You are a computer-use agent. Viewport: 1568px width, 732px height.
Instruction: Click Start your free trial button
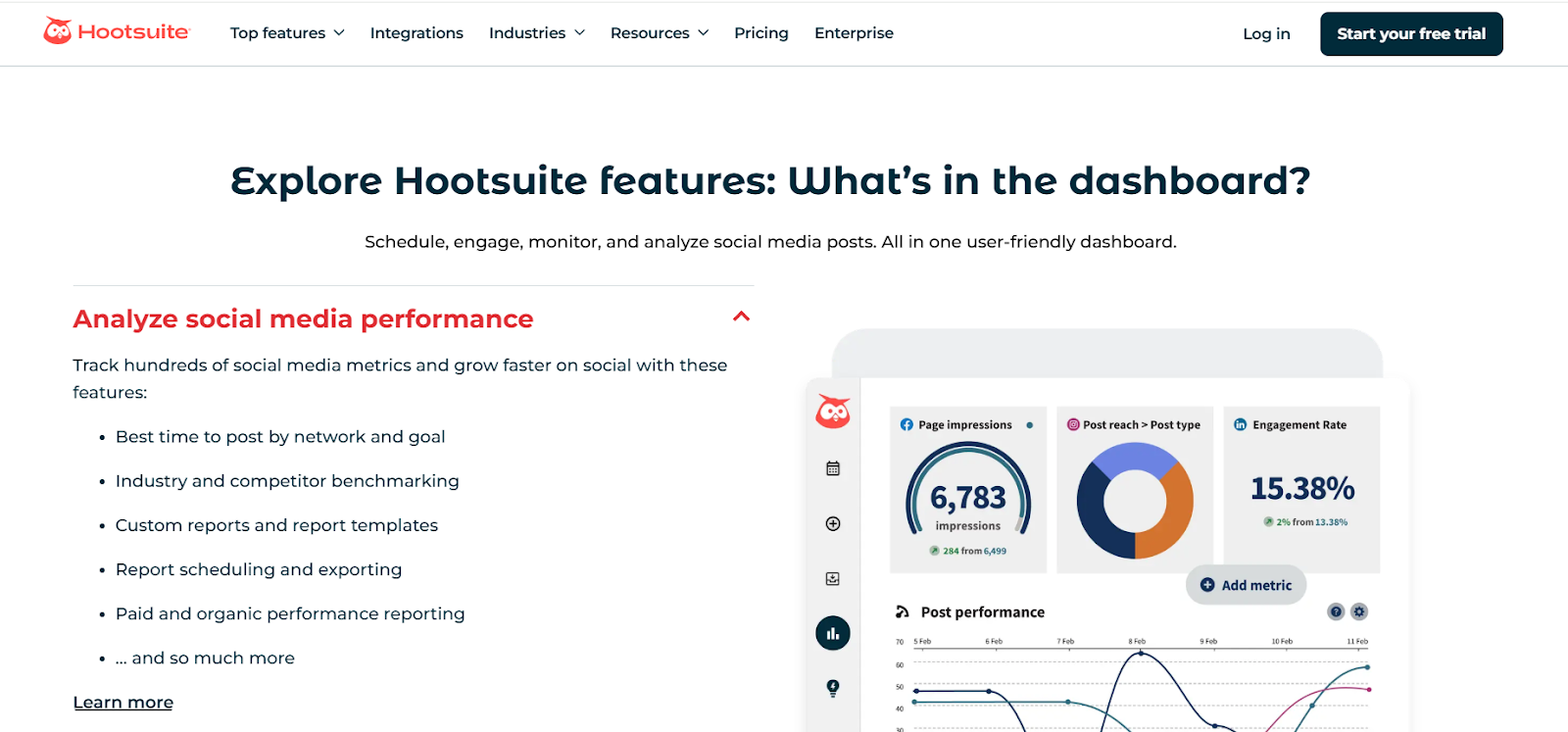coord(1411,33)
